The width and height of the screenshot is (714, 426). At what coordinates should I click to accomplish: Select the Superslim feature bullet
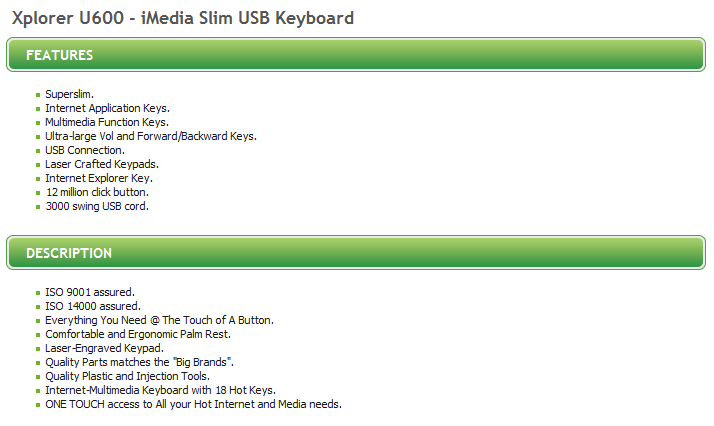click(x=69, y=94)
